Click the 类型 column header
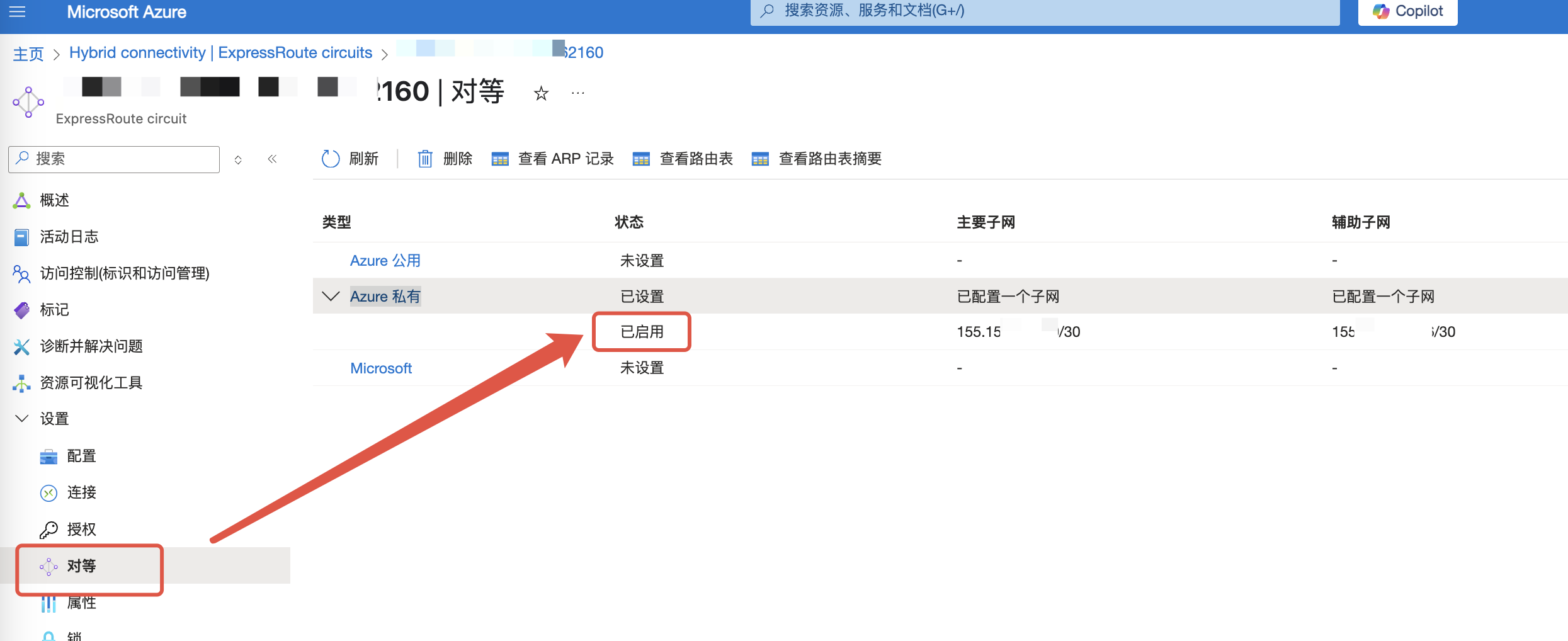The image size is (1568, 641). (x=337, y=222)
